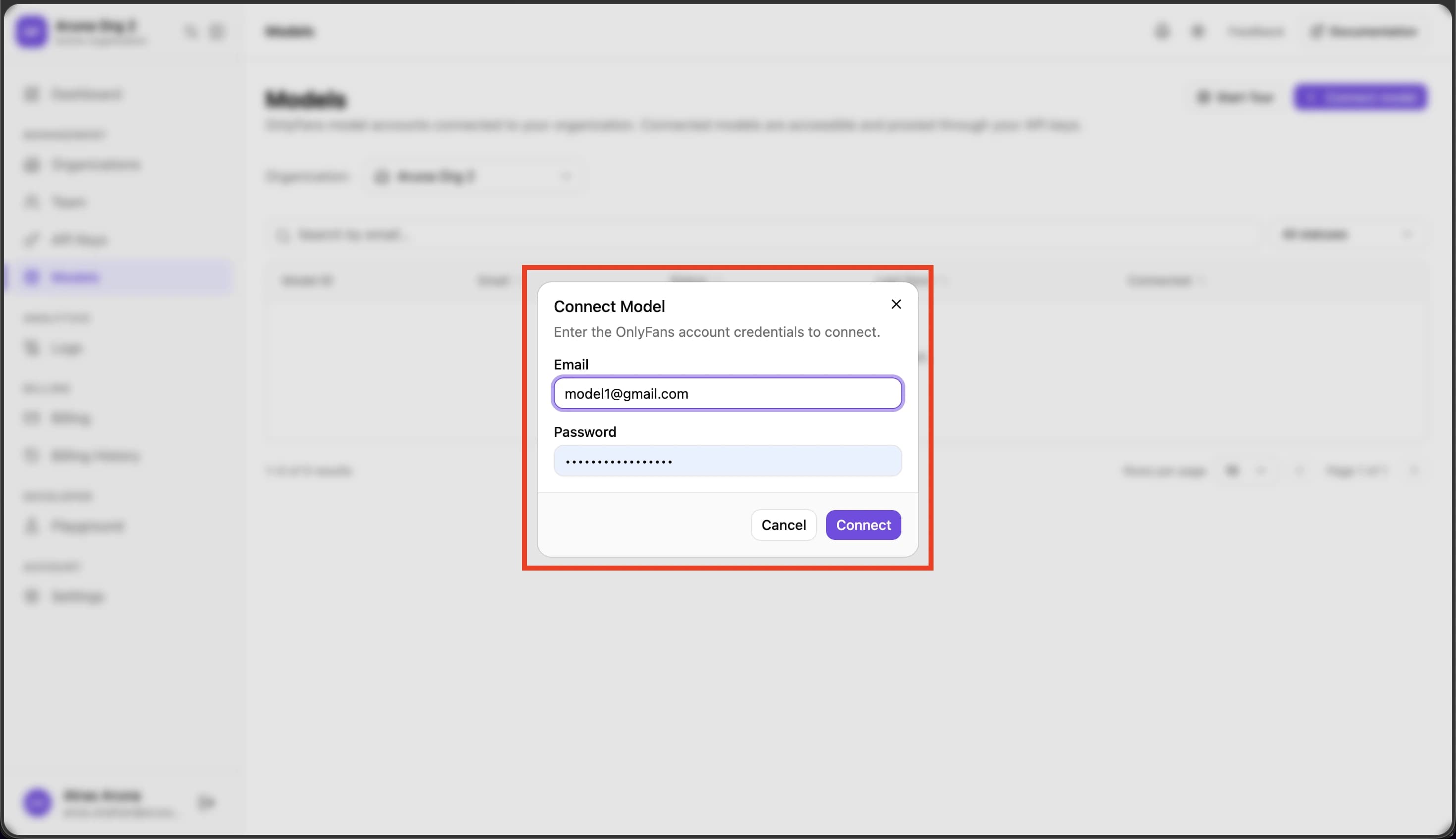Click the Email input field
The width and height of the screenshot is (1456, 839).
[728, 394]
